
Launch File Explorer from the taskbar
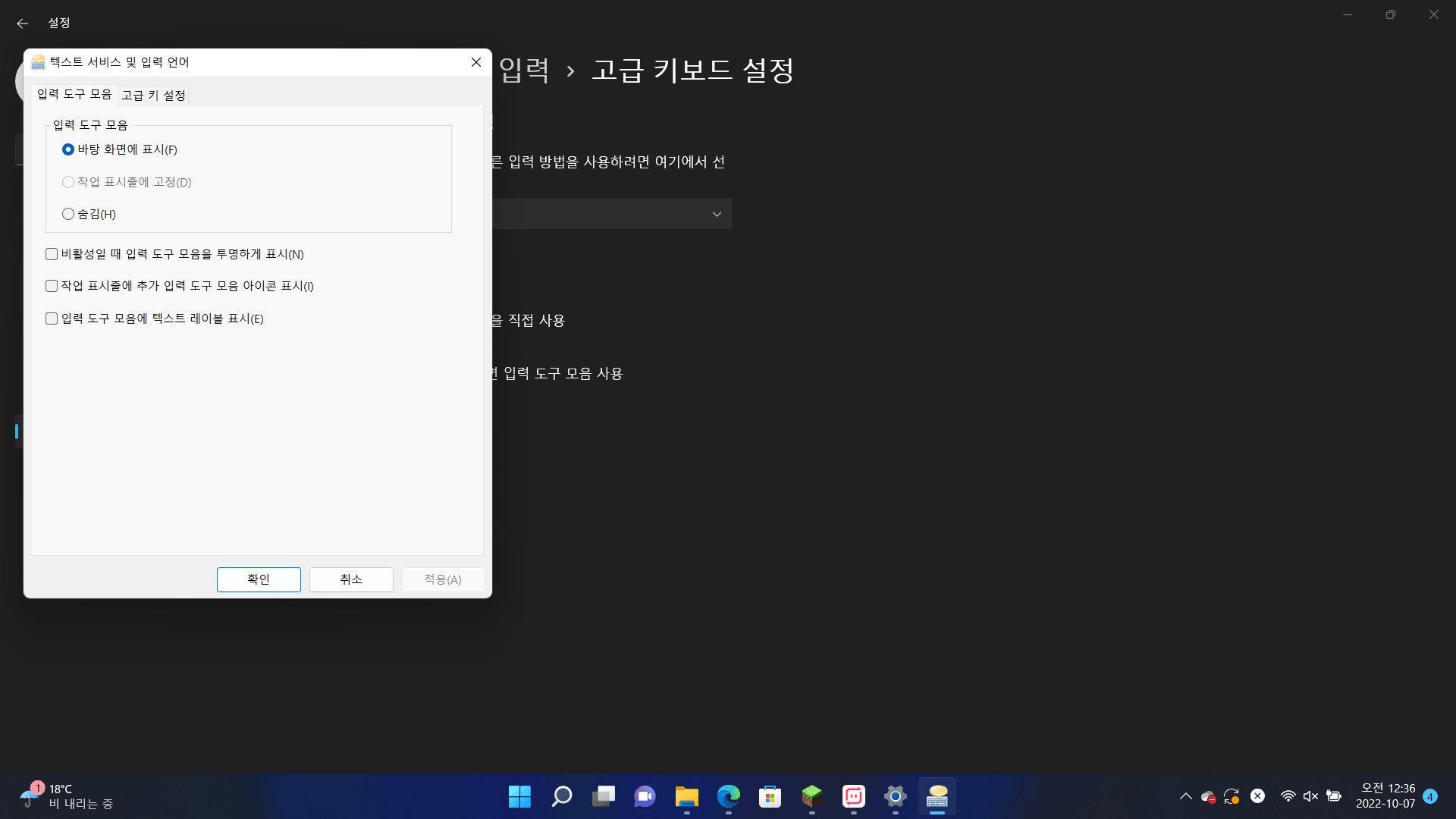(x=686, y=796)
